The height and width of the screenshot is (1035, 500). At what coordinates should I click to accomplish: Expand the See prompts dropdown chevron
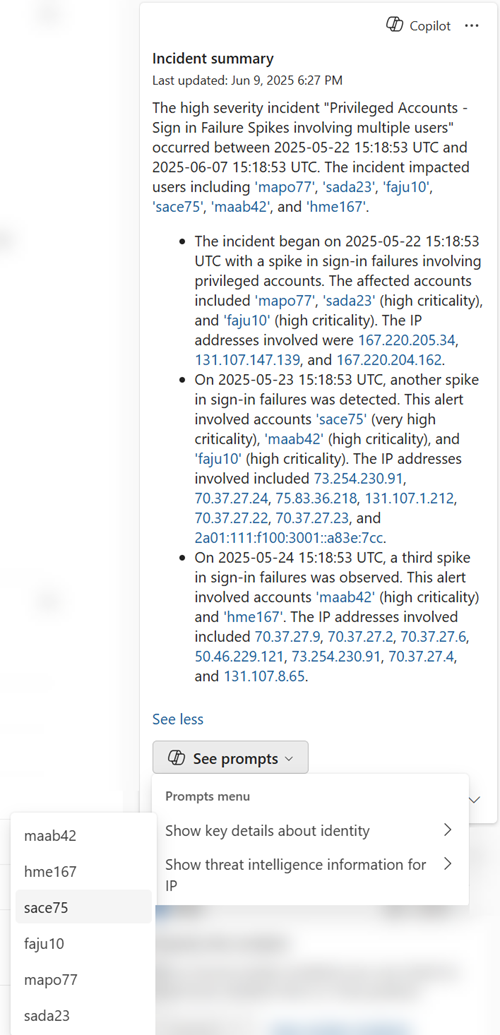click(x=289, y=759)
